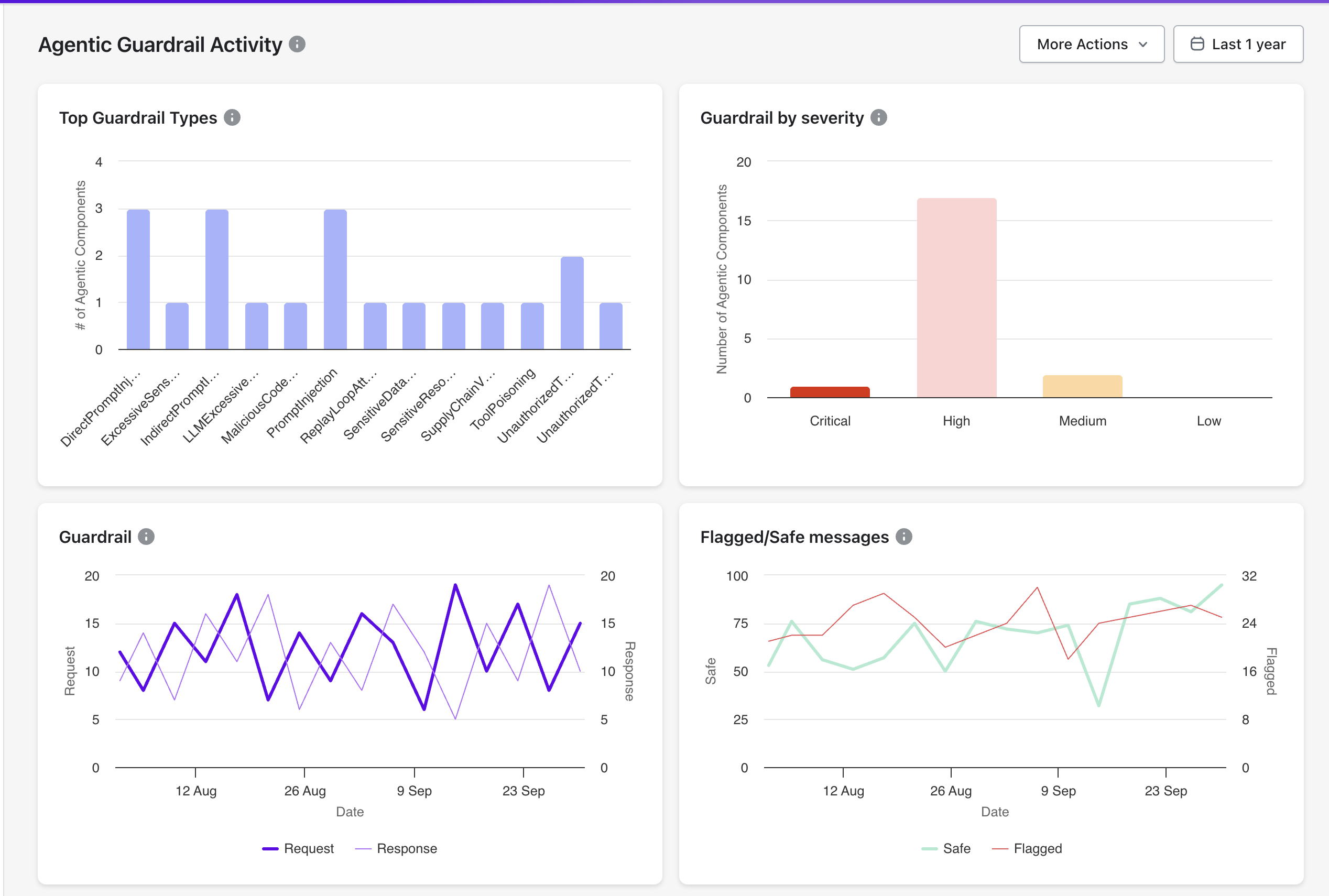Screen dimensions: 1329x896
Task: Click the High severity bar
Action: 956,298
